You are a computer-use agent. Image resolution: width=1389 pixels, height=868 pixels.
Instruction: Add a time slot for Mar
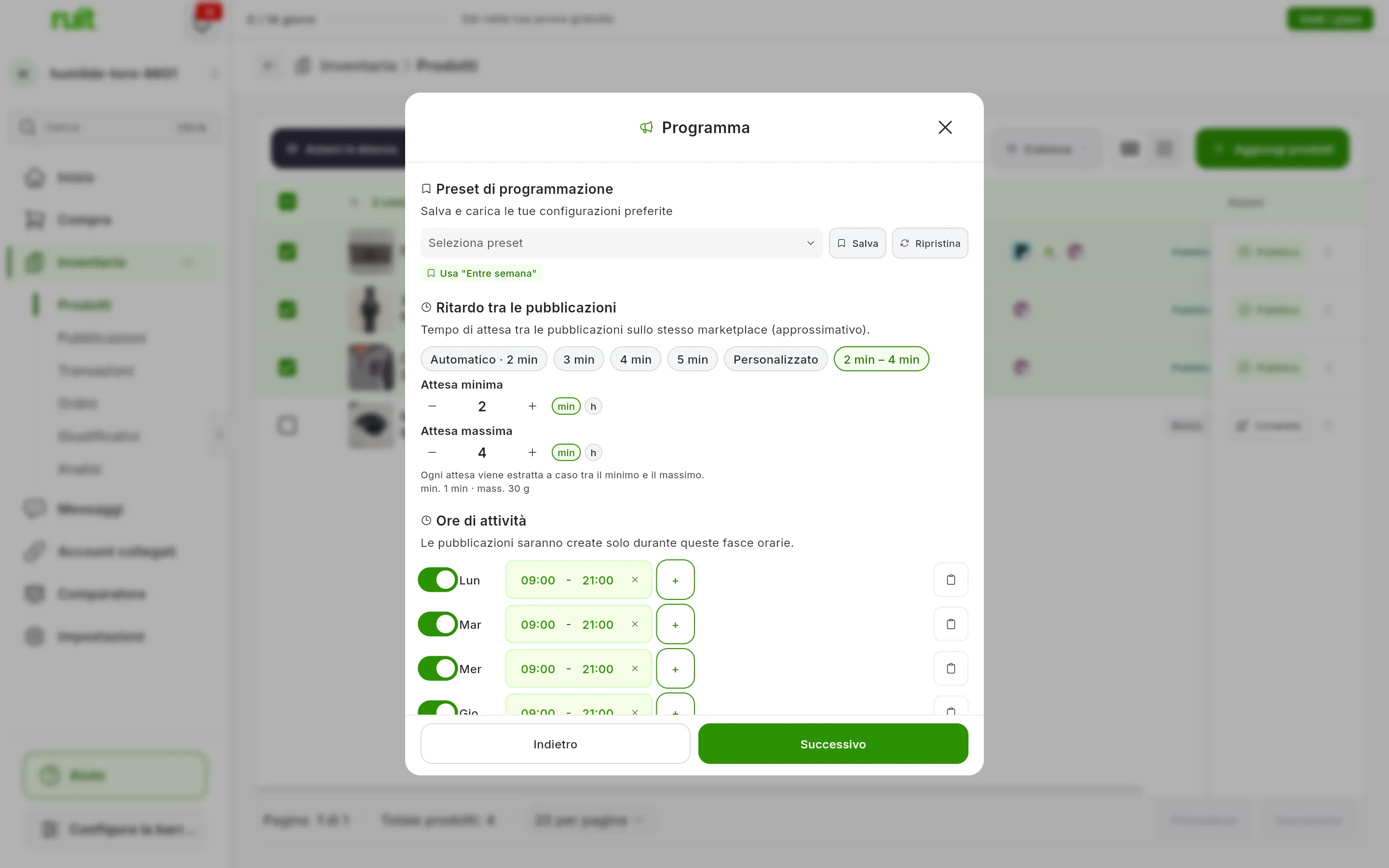click(675, 624)
